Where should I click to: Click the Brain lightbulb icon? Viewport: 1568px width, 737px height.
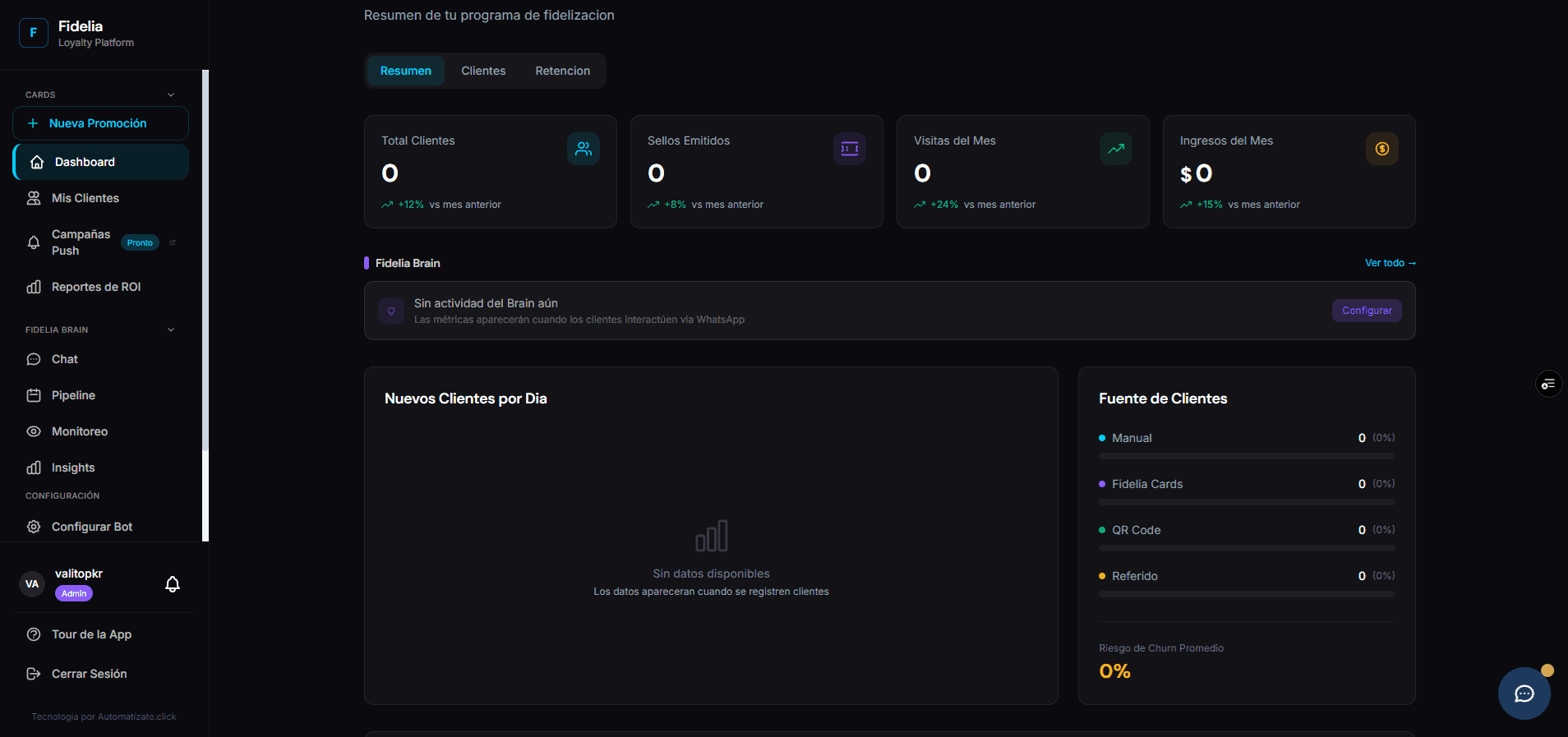tap(391, 311)
